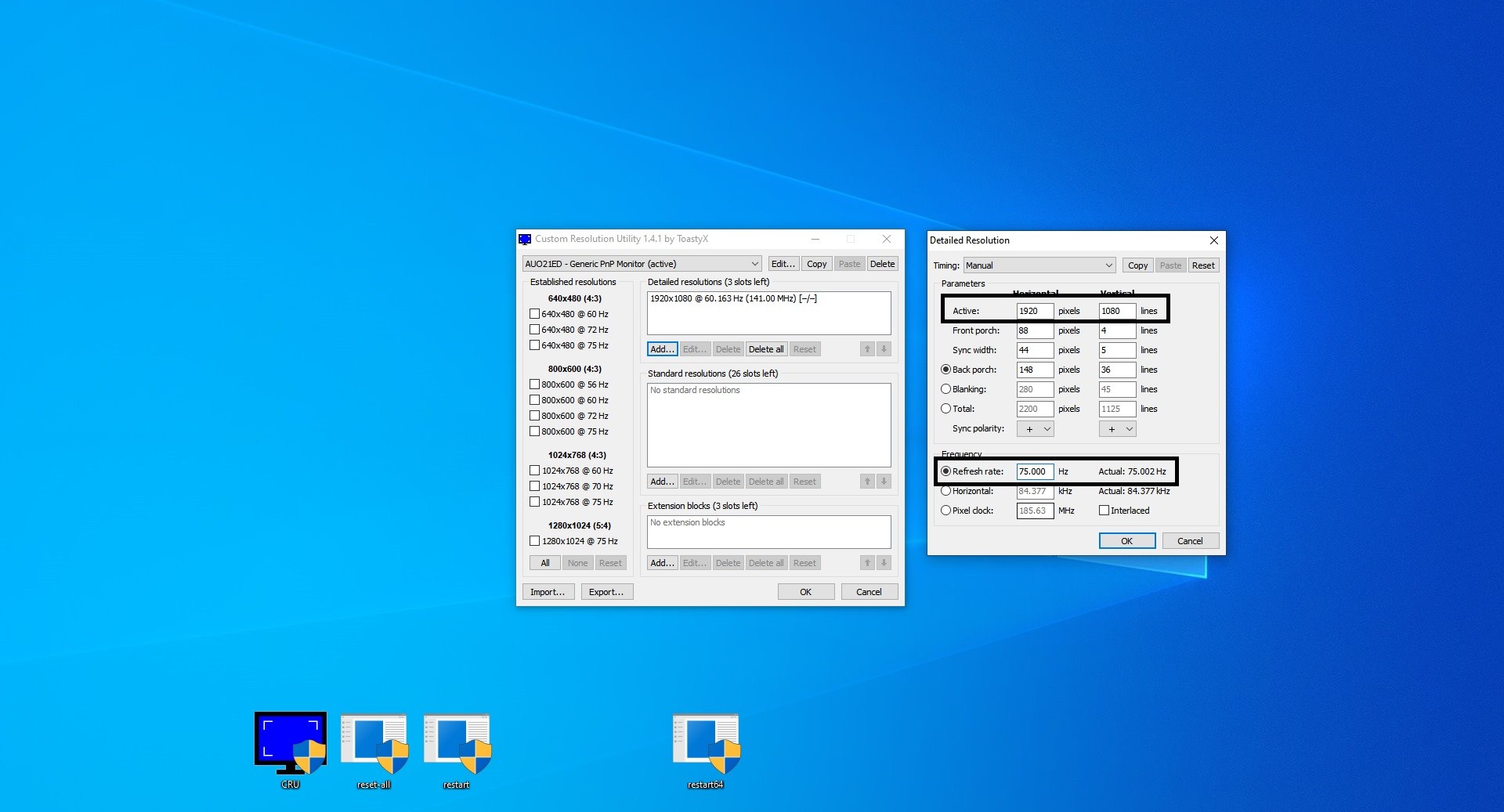Click move-up arrow for detailed resolutions
Viewport: 1504px width, 812px height.
click(x=867, y=349)
